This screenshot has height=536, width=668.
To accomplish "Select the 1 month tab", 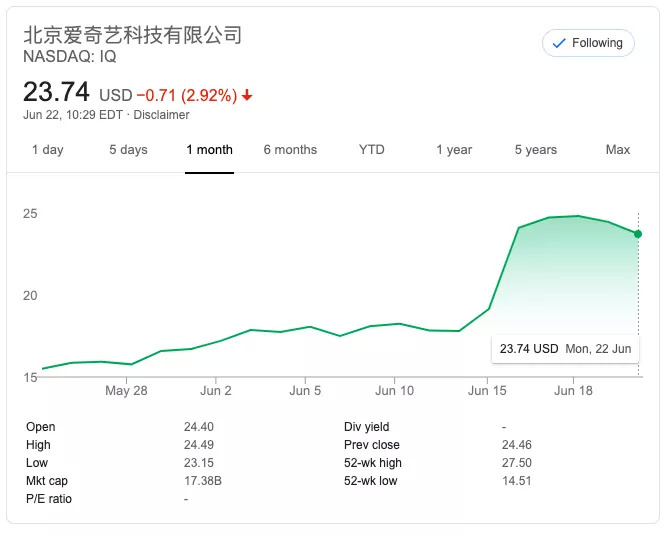I will click(209, 150).
